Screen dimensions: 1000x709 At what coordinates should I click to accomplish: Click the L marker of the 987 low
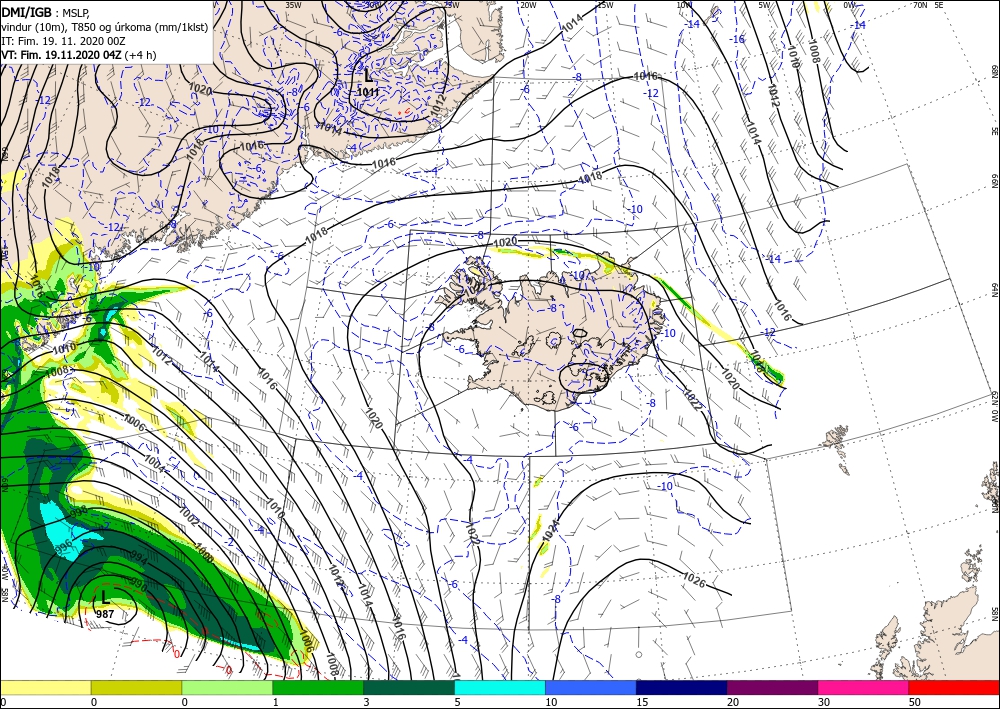105,598
